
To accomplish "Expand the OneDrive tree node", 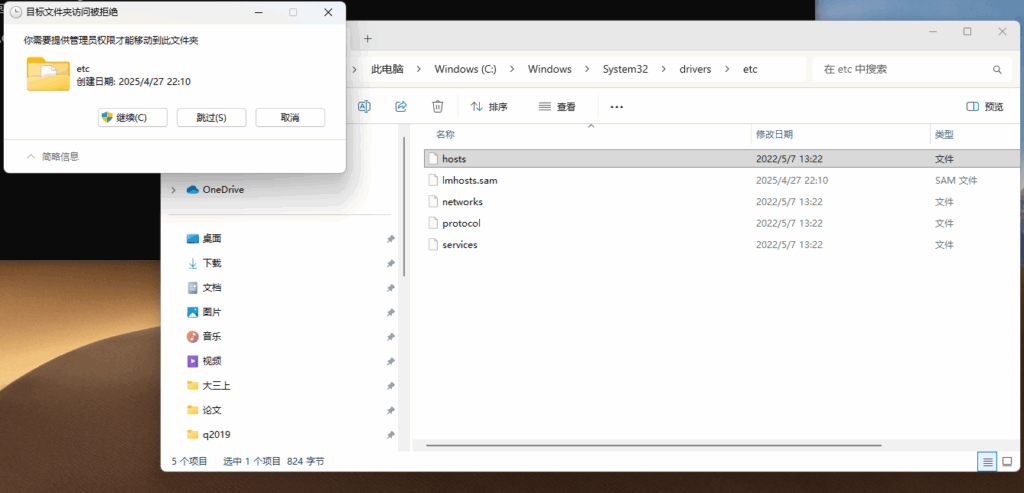I will [x=173, y=190].
